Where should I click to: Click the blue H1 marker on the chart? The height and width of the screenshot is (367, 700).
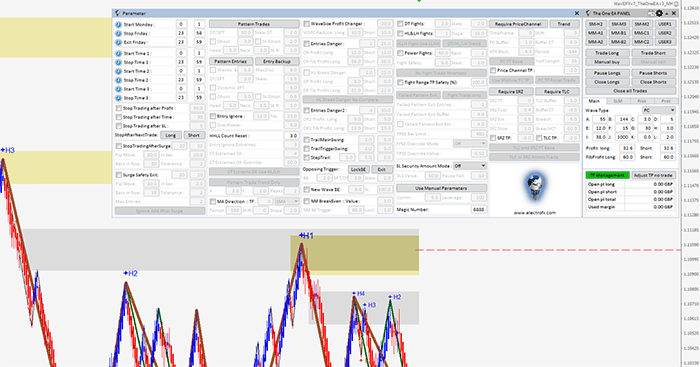click(x=307, y=236)
